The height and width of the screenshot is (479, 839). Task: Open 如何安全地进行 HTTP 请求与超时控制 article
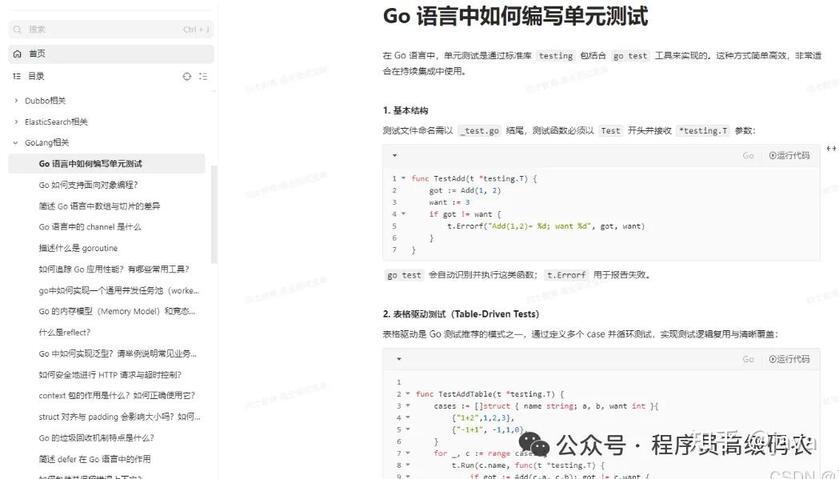click(110, 375)
